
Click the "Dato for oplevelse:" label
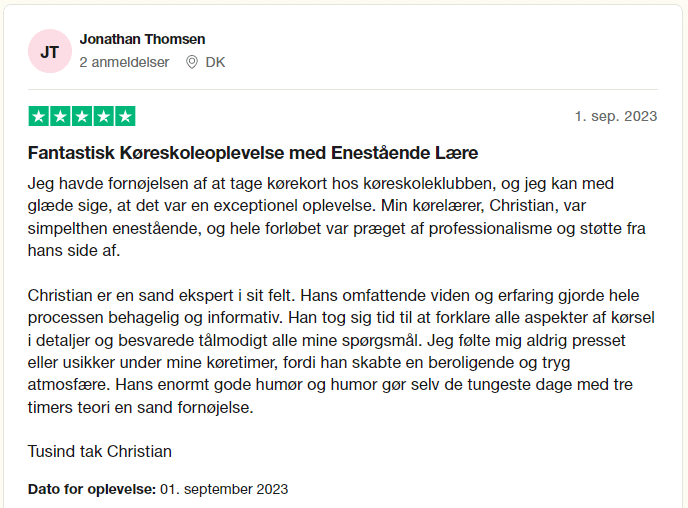point(92,489)
